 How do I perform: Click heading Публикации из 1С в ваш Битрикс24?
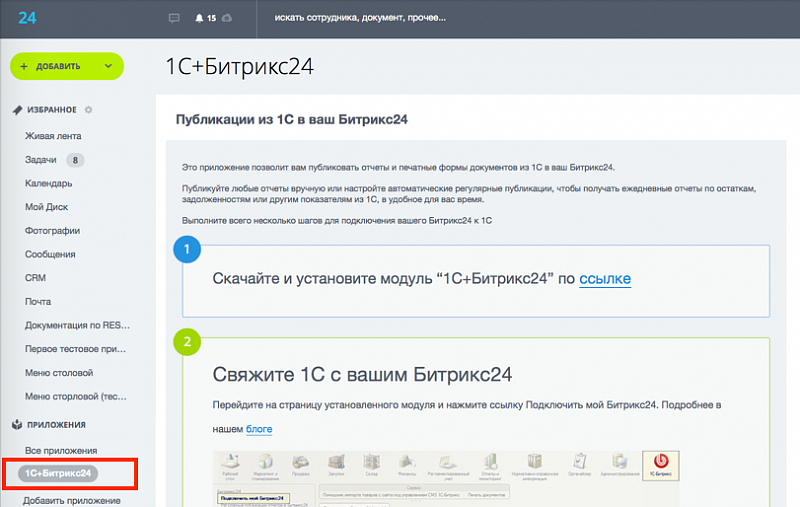[292, 120]
